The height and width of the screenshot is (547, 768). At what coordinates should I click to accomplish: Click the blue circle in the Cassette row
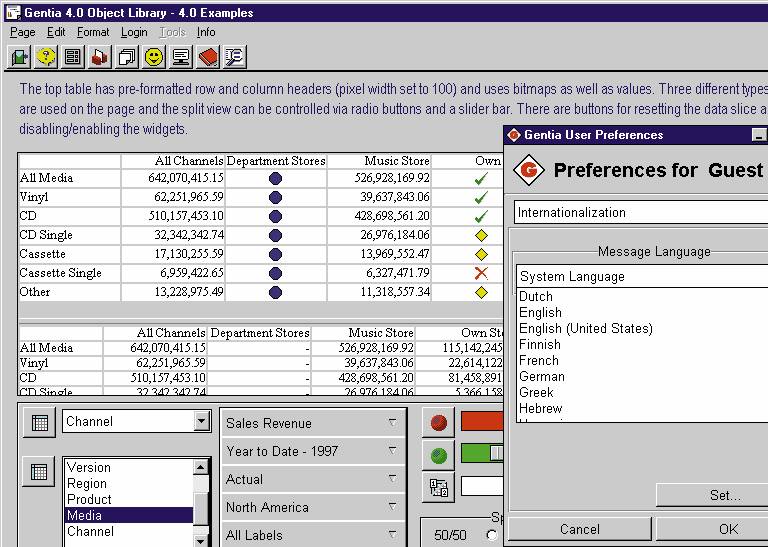(275, 254)
